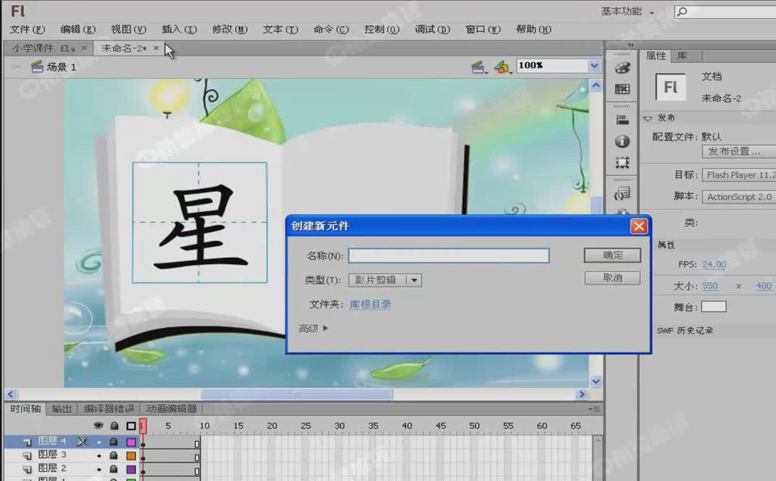776x481 pixels.
Task: Toggle lock on 图层 3
Action: [114, 455]
